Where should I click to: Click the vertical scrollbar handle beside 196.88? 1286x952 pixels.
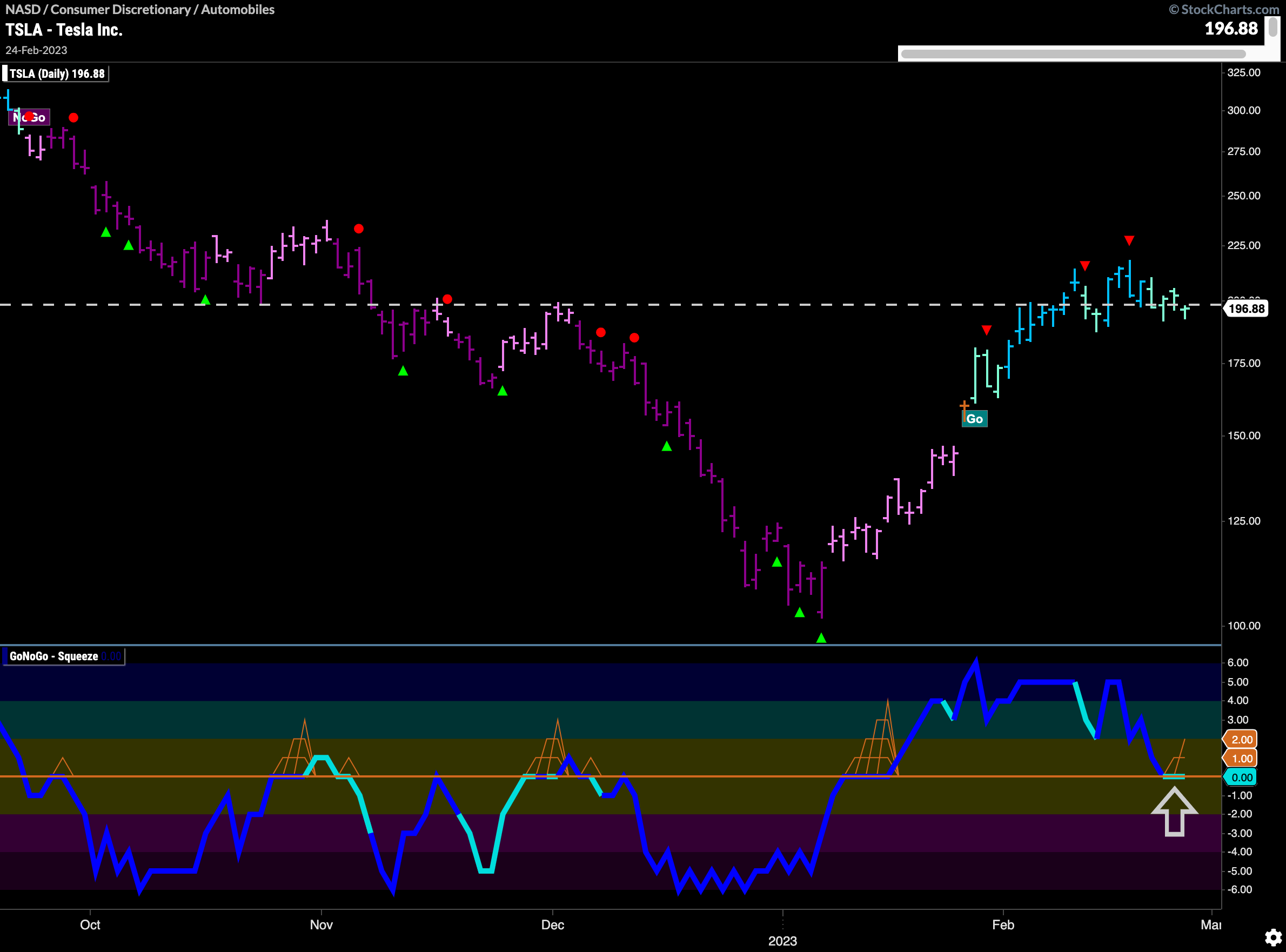[1272, 27]
